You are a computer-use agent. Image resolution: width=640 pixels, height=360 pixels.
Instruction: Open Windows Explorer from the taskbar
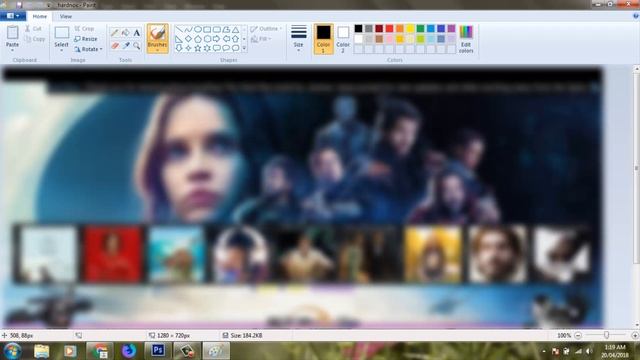pyautogui.click(x=41, y=351)
